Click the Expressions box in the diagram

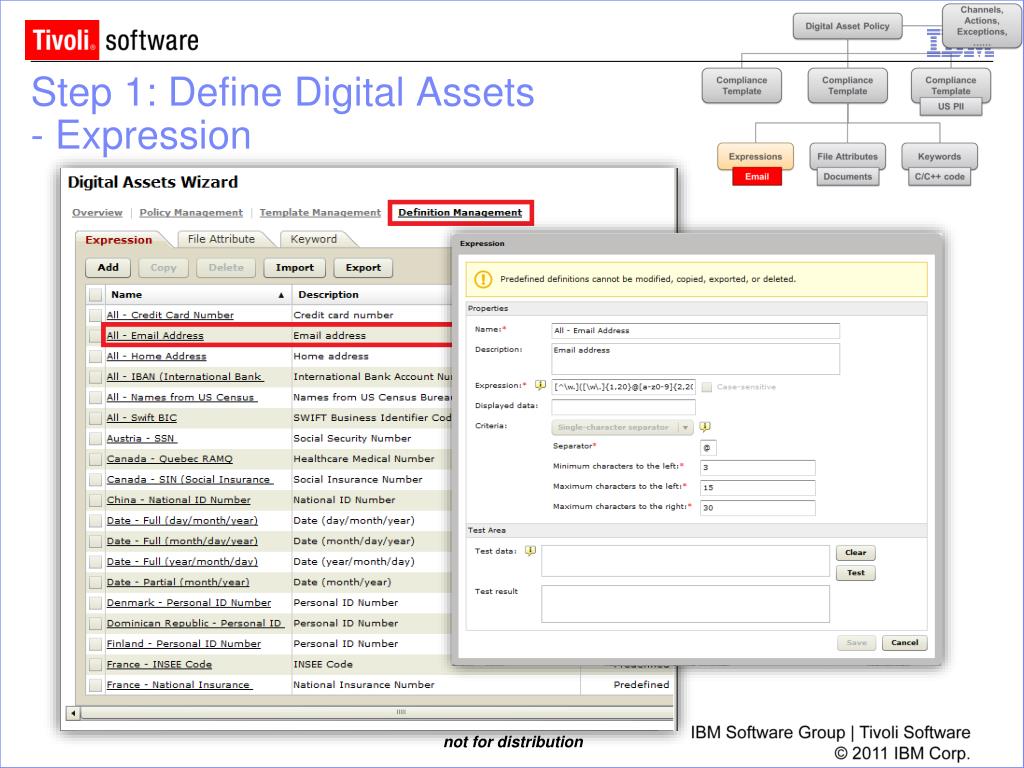point(756,157)
